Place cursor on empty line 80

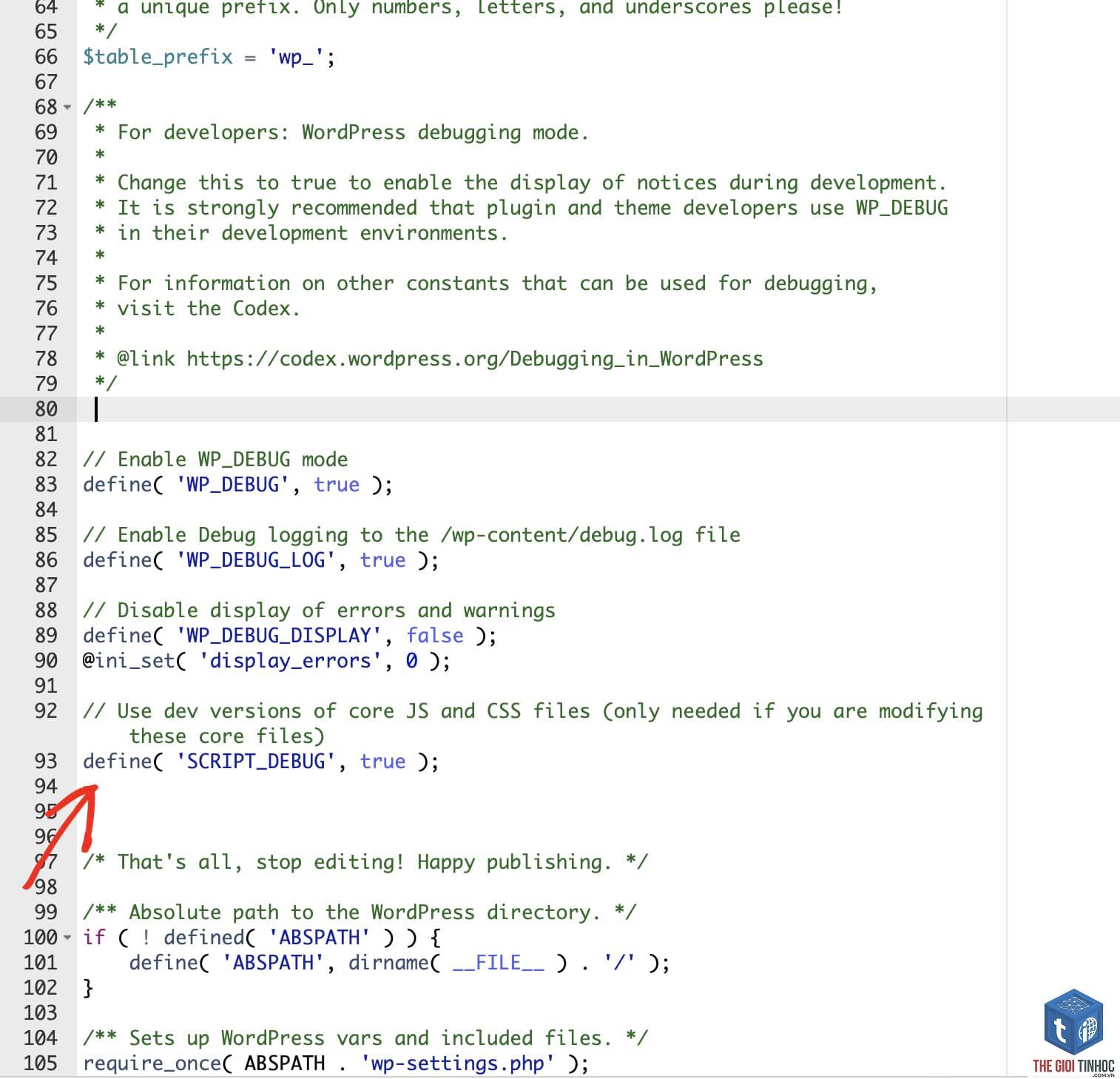598,409
